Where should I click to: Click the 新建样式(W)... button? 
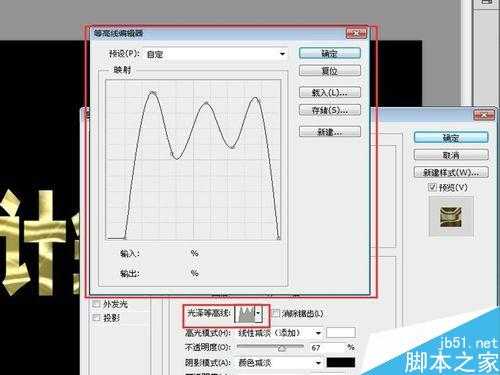click(451, 172)
